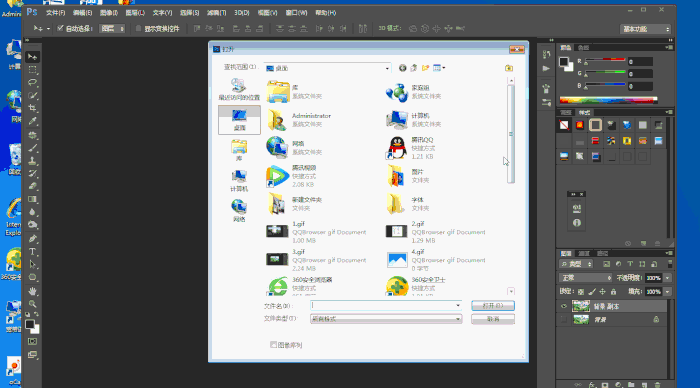Open the layer filter 类型 dropdown

pos(576,264)
